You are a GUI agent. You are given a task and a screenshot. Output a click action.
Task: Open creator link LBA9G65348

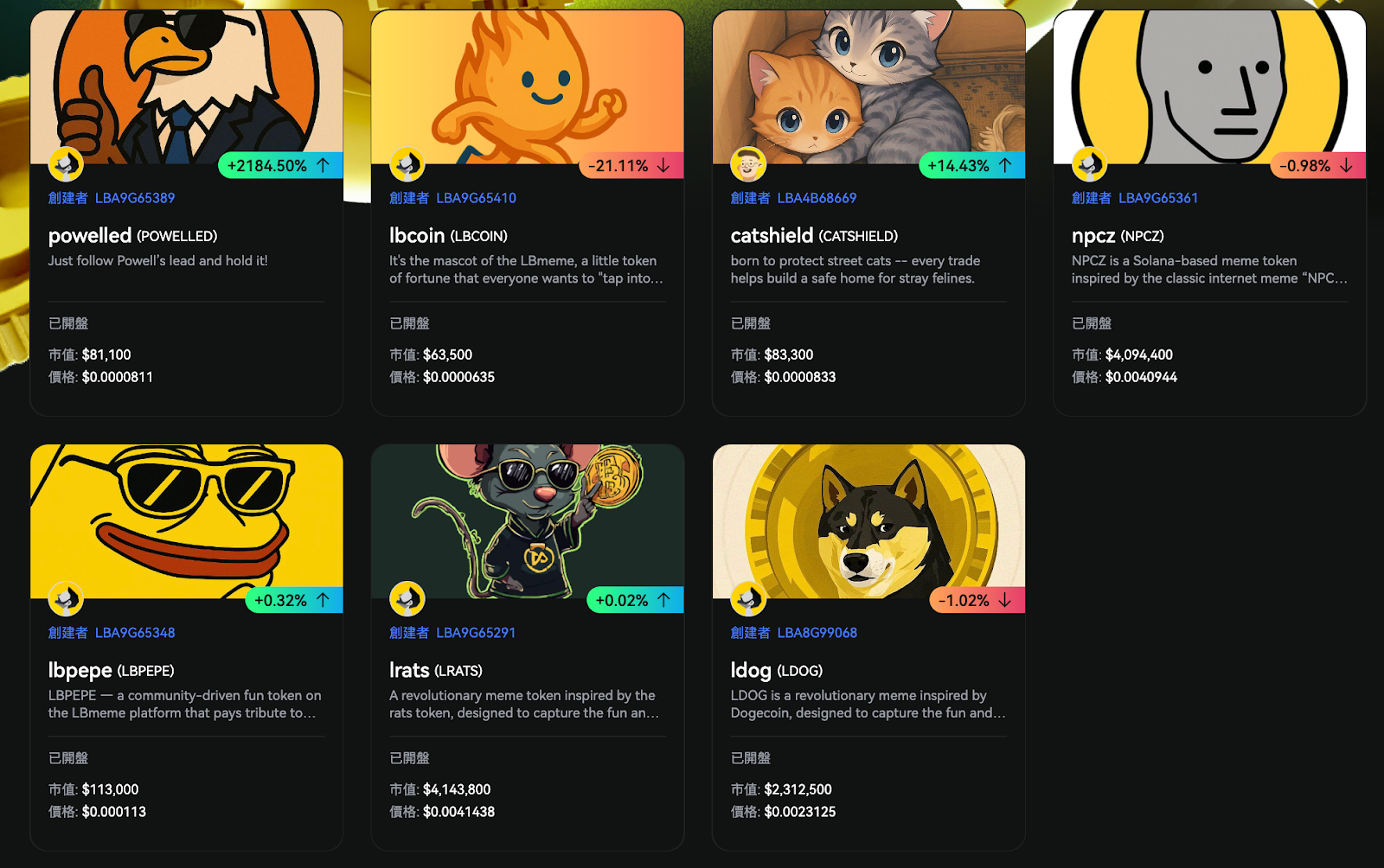coord(135,633)
